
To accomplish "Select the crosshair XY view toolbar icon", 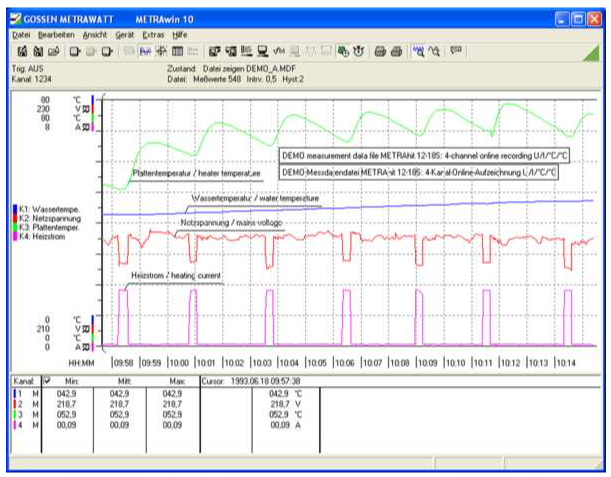I will 161,51.
